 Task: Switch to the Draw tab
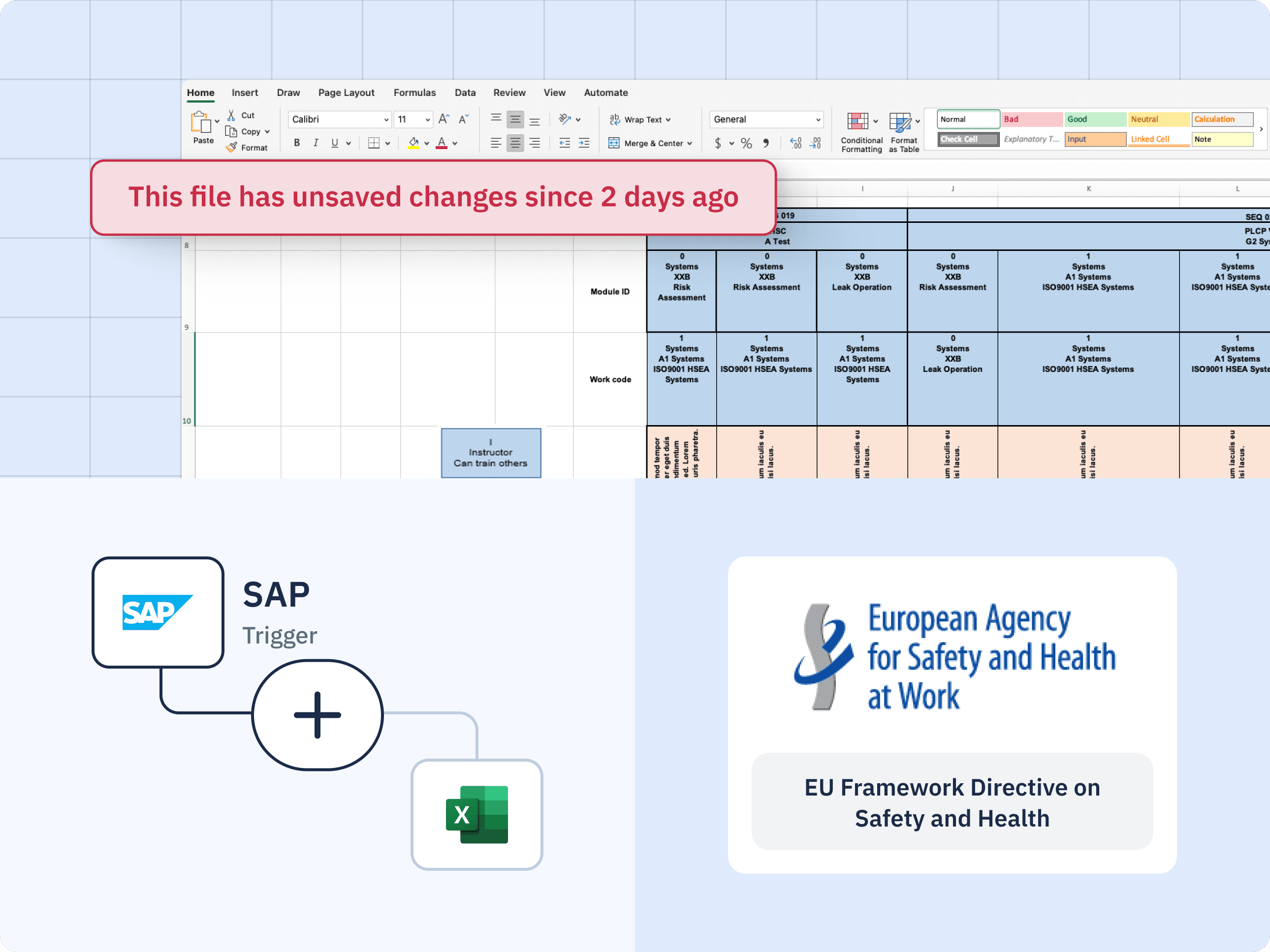click(x=288, y=92)
